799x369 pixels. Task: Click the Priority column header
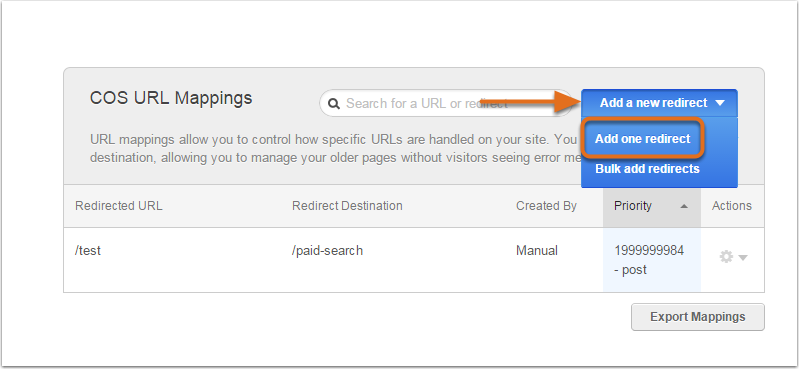pyautogui.click(x=652, y=206)
